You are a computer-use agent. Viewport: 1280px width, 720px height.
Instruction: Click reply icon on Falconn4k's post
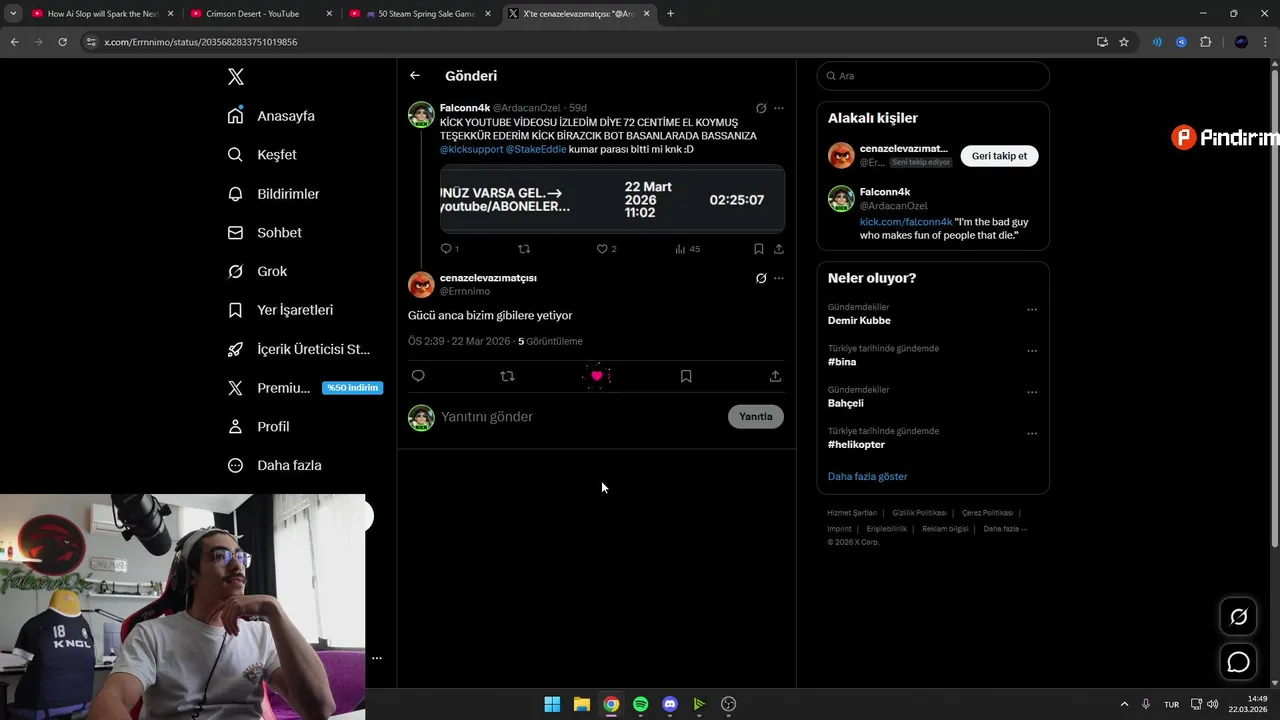pos(446,249)
